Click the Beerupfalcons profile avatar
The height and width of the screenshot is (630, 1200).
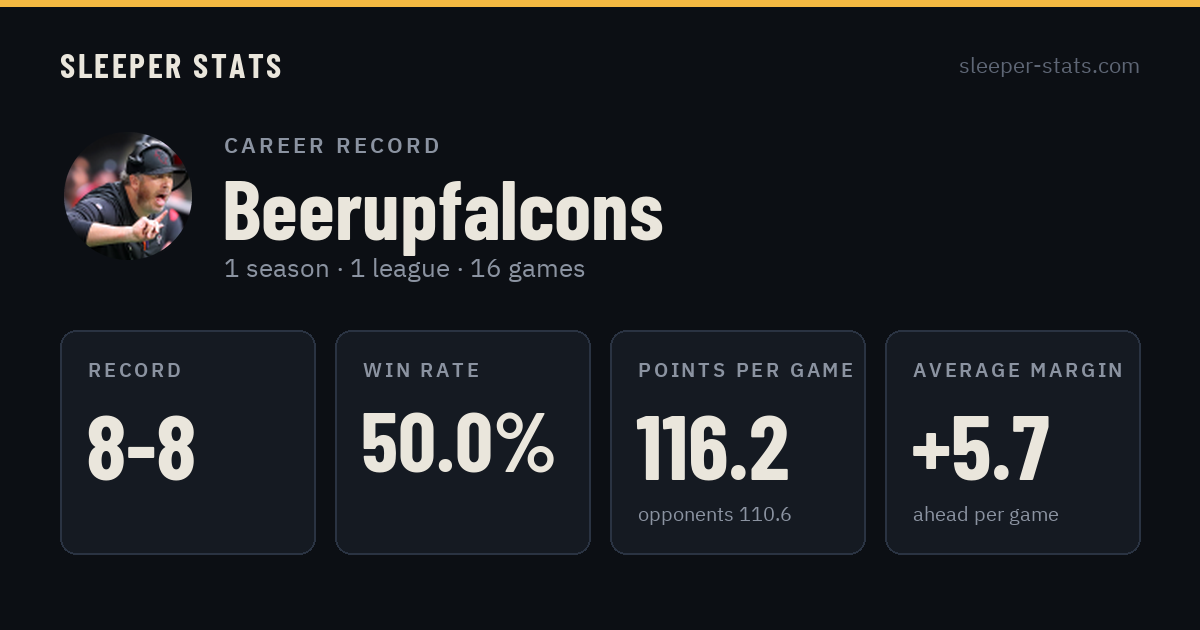coord(128,196)
